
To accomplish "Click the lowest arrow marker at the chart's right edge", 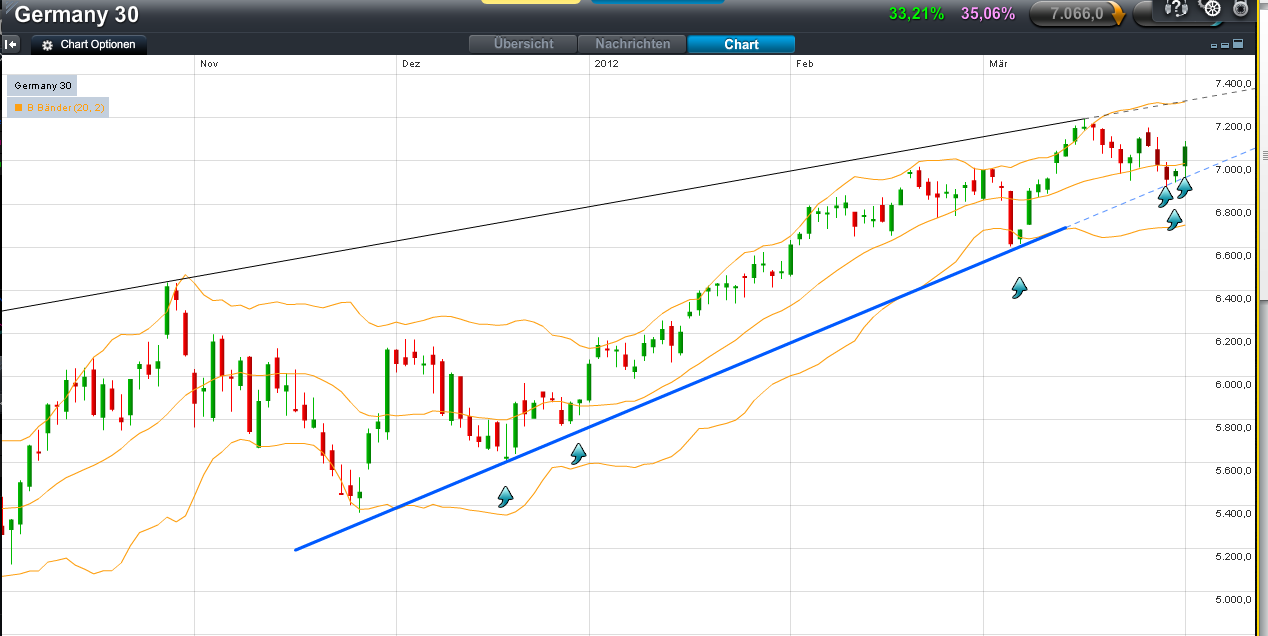I will tap(1174, 217).
